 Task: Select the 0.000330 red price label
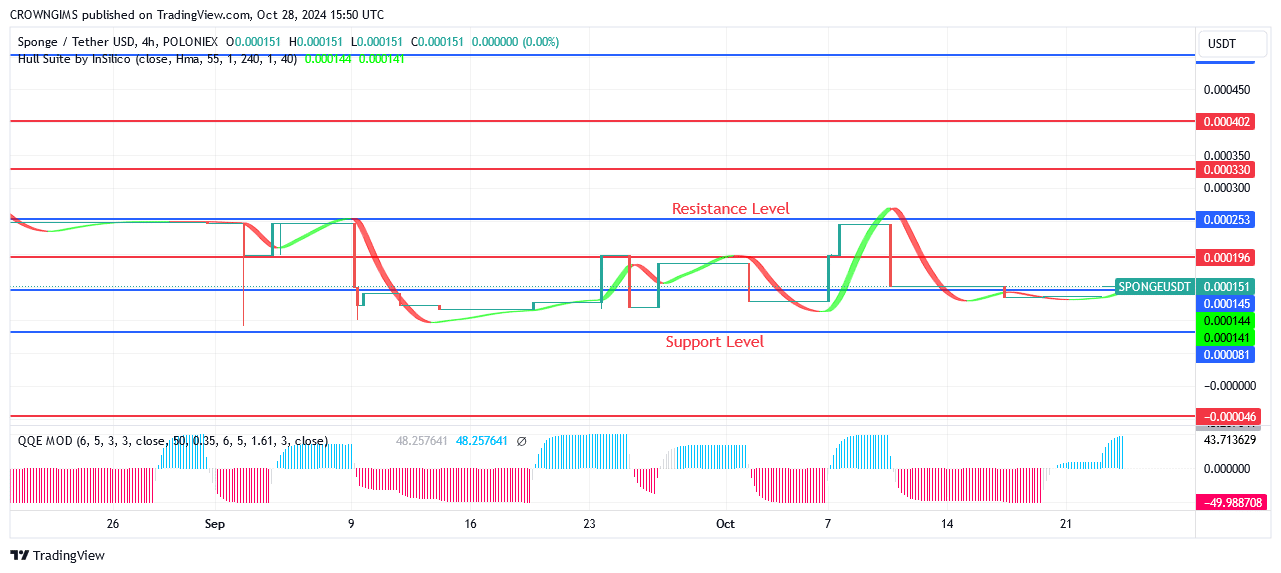pos(1227,170)
